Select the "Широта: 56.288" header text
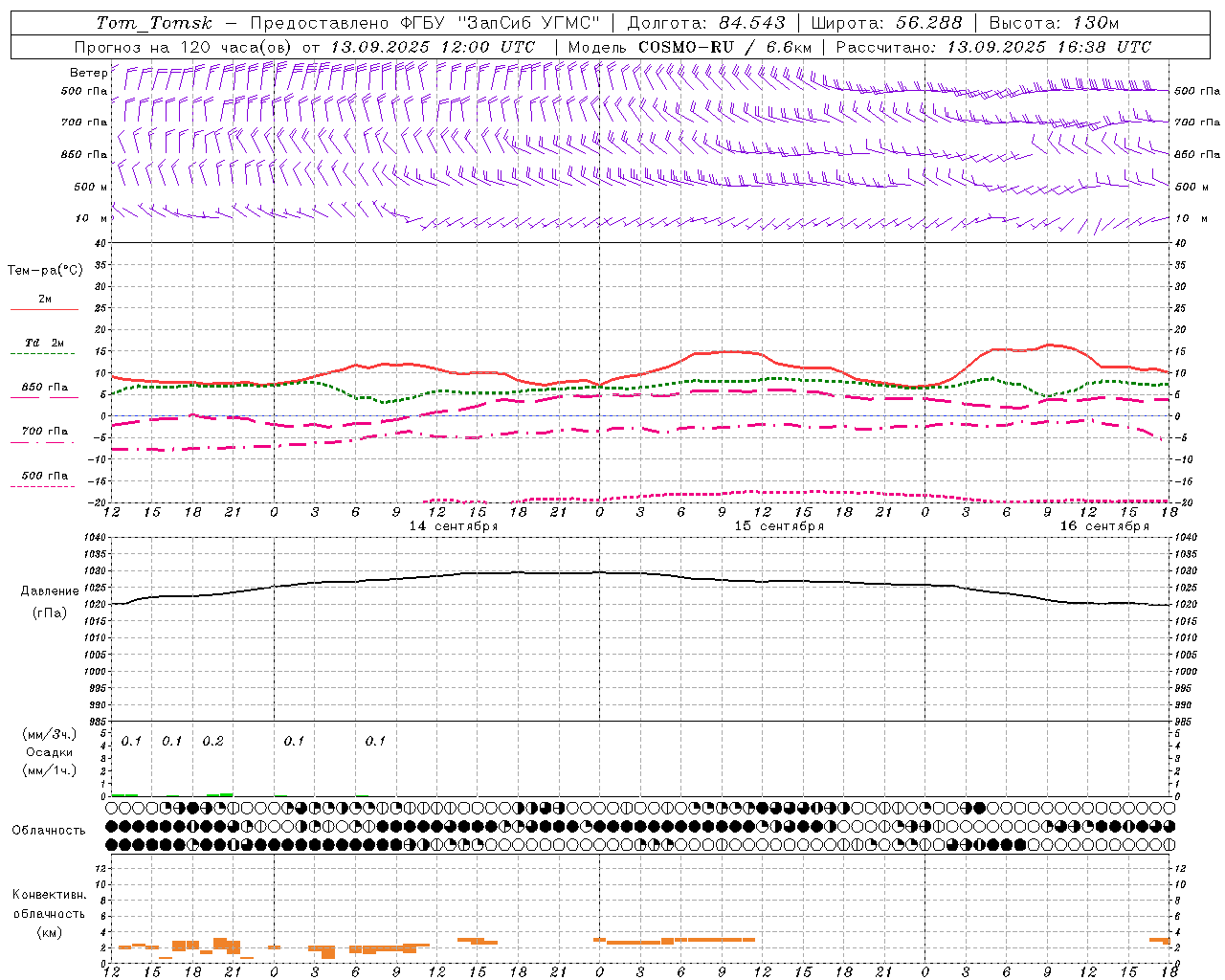The image size is (1225, 980). tap(886, 23)
